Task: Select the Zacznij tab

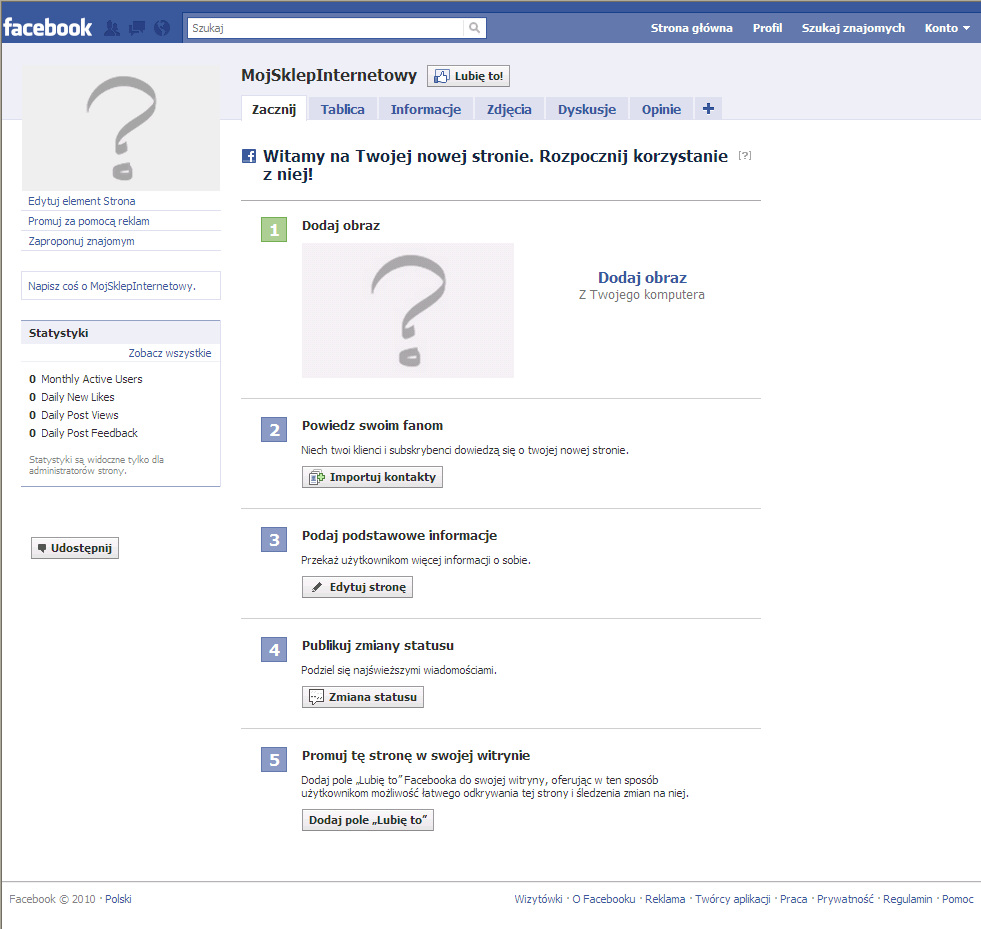Action: (x=274, y=109)
